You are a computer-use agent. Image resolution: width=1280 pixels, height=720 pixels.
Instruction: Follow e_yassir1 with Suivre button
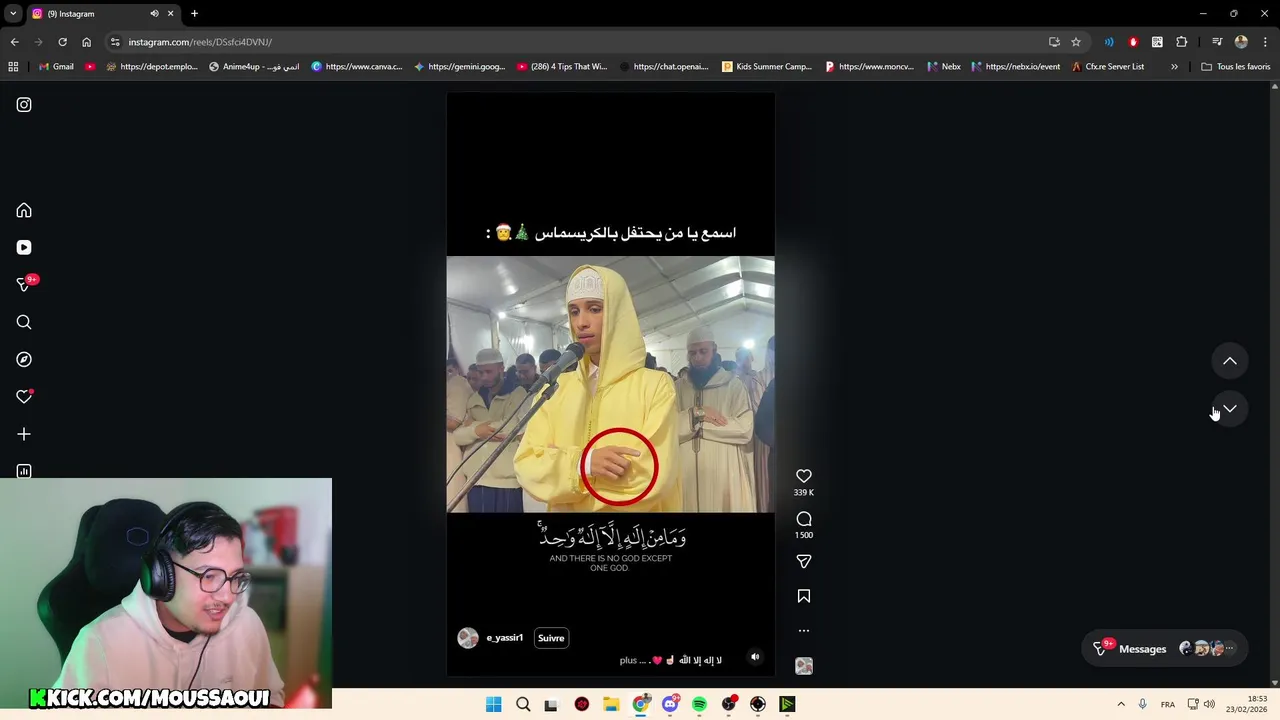(x=551, y=638)
